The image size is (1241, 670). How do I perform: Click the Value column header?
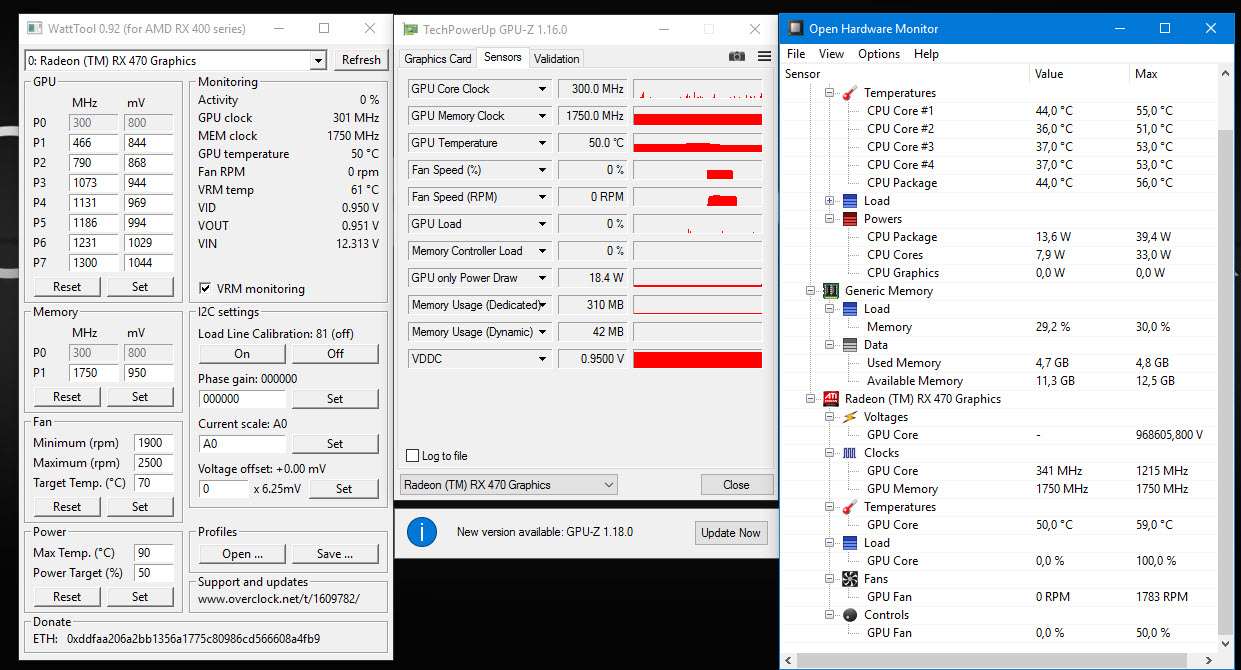tap(1078, 74)
